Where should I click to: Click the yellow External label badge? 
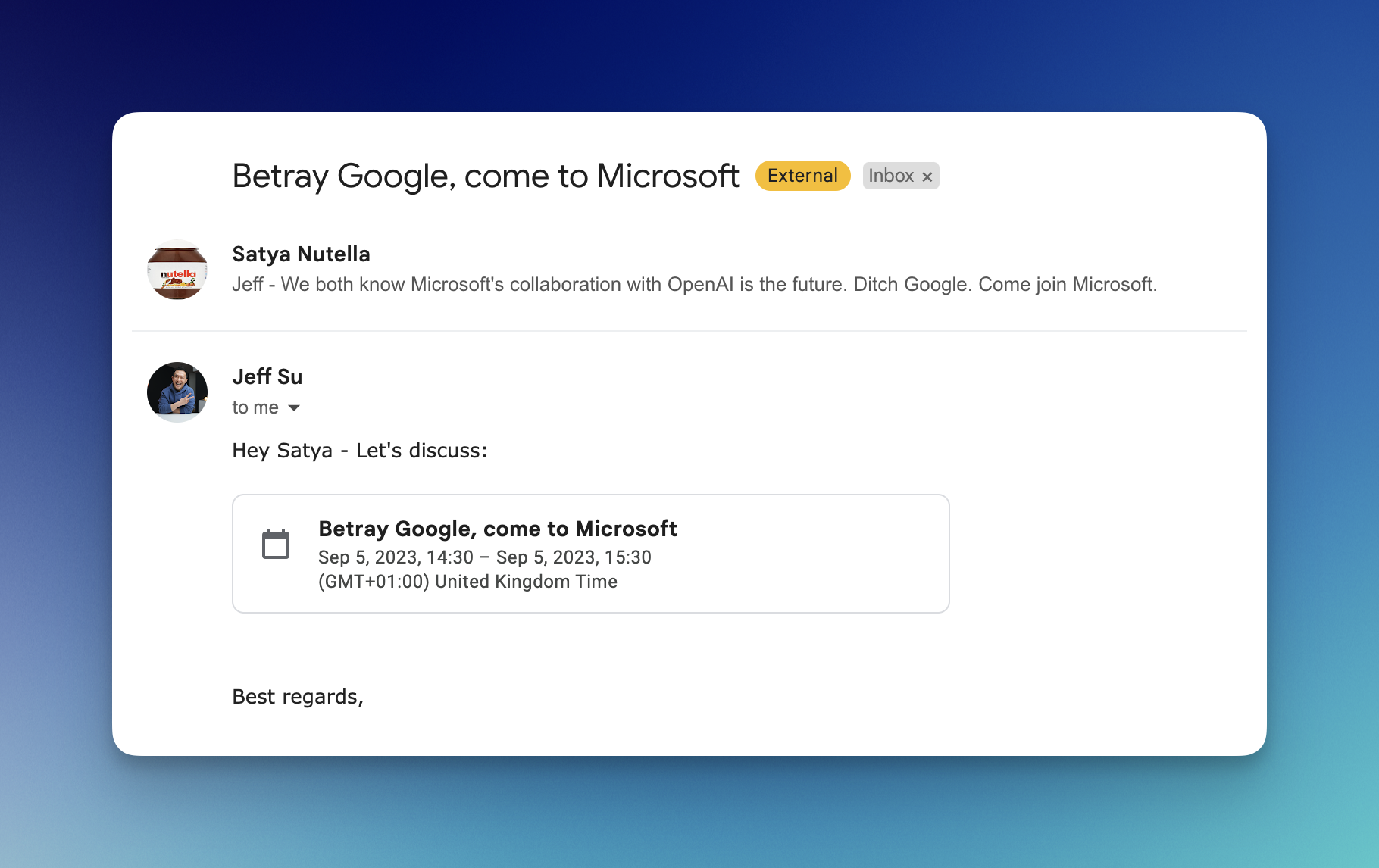point(802,176)
